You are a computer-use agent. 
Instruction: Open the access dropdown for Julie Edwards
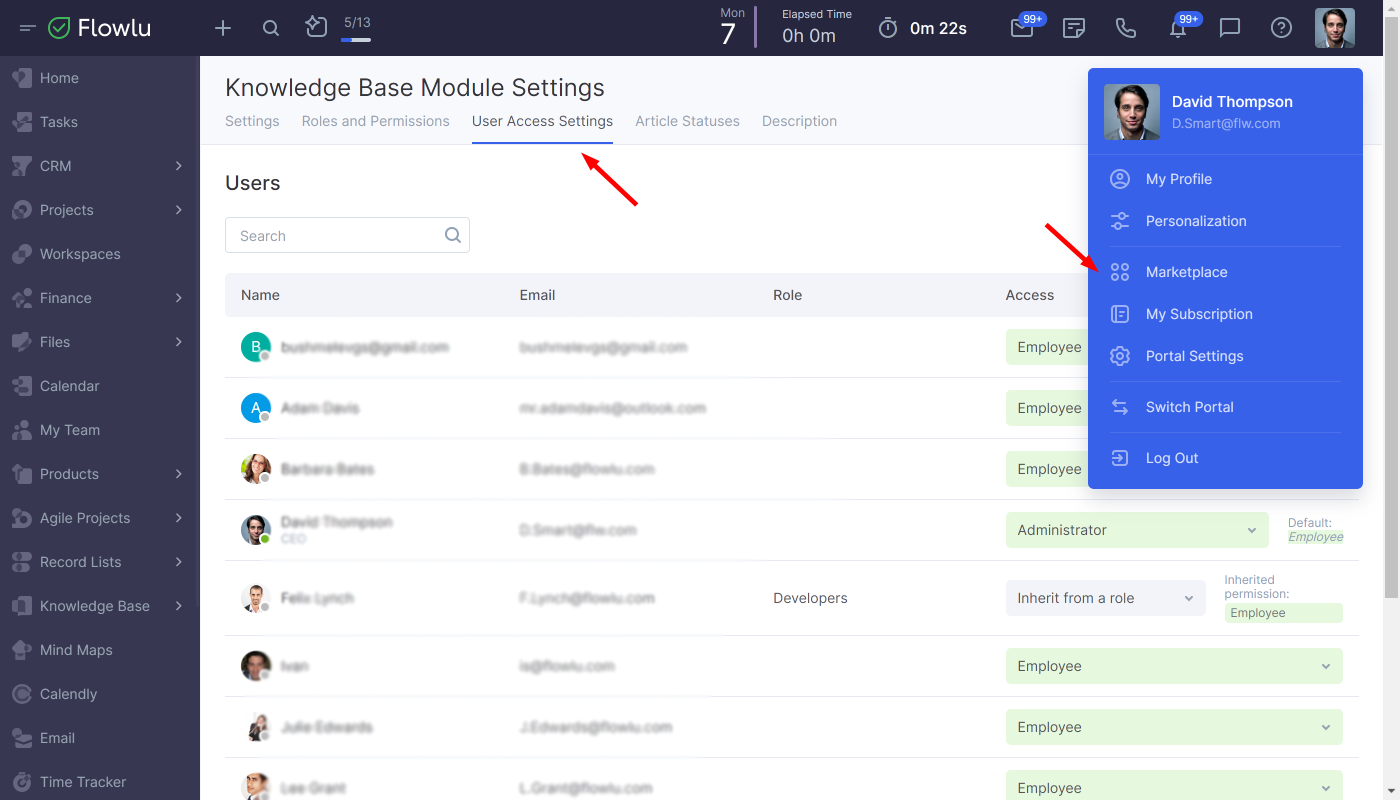click(x=1174, y=727)
